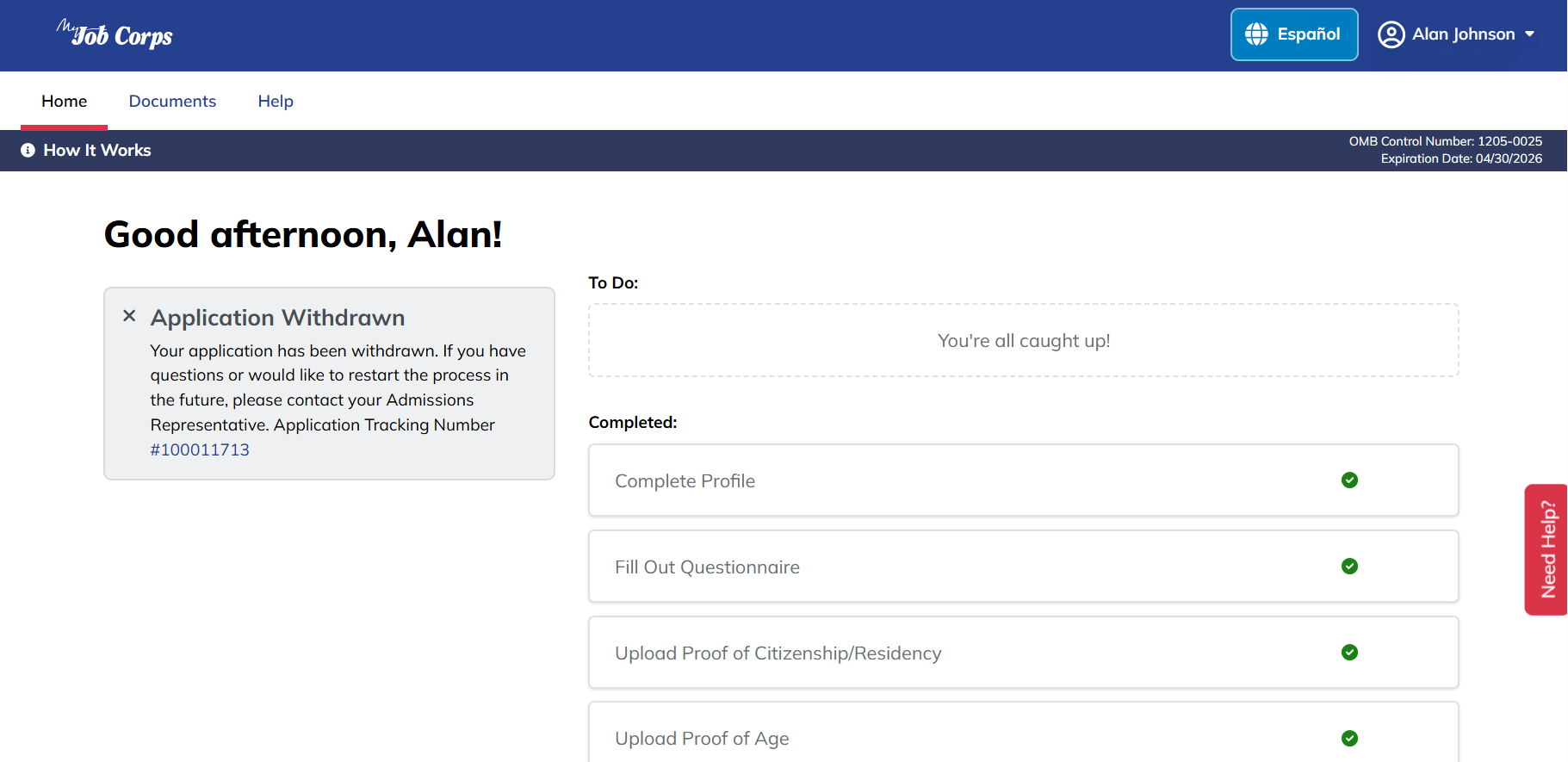Switch to the Documents tab
This screenshot has width=1568, height=762.
pos(172,102)
